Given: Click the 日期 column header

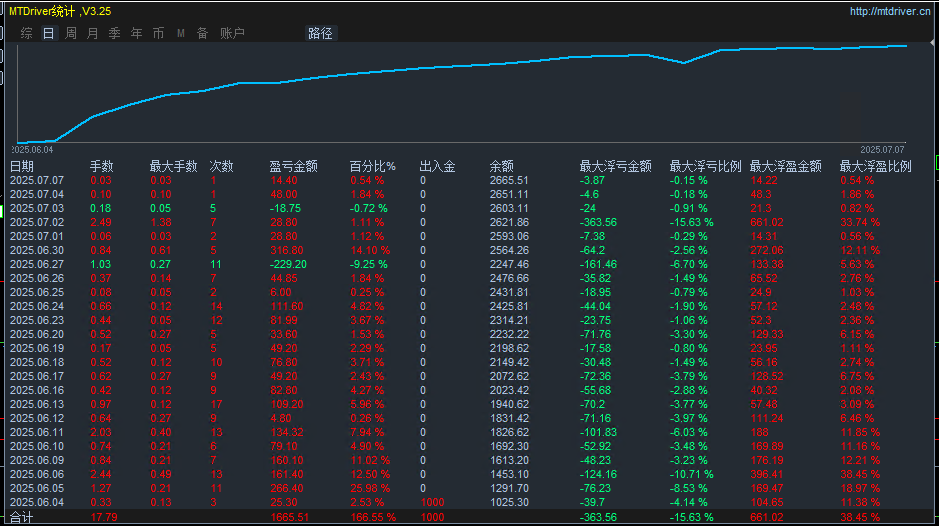Looking at the screenshot, I should click(22, 166).
